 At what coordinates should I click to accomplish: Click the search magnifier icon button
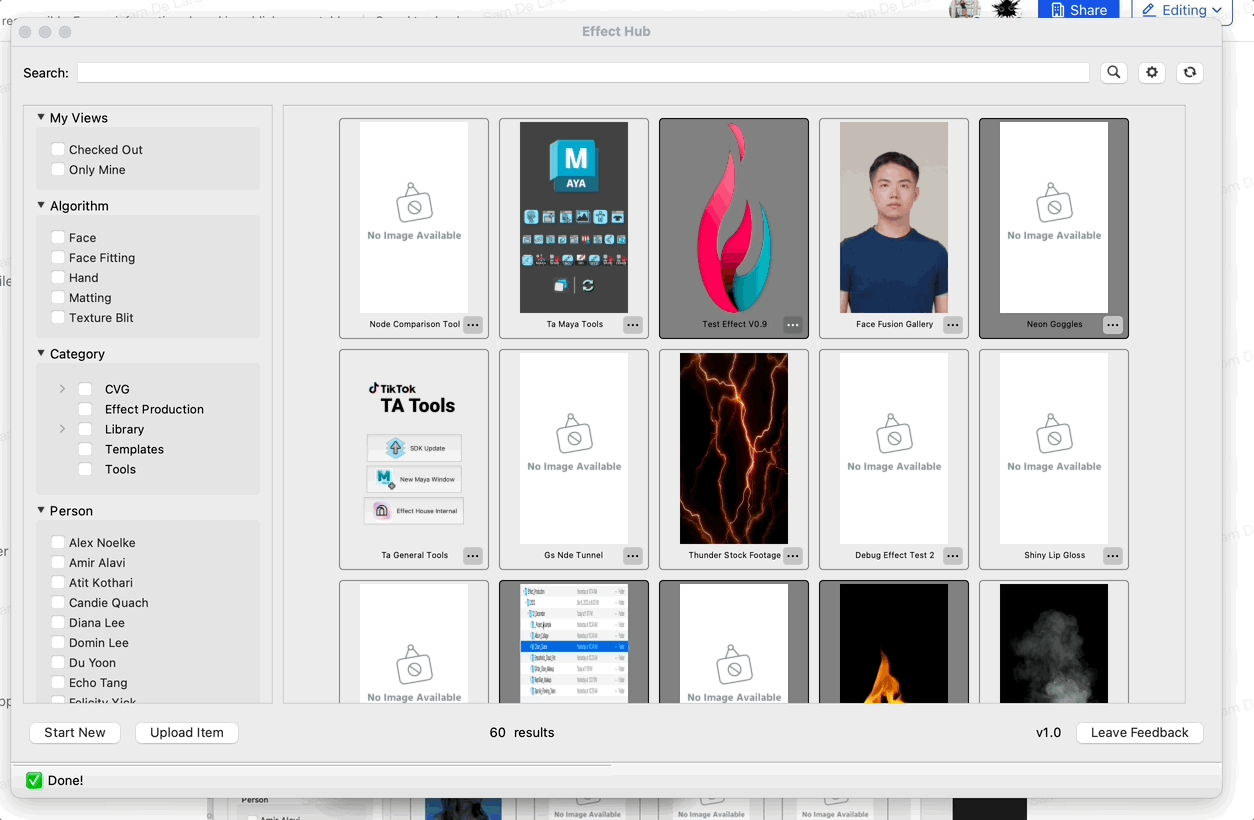[x=1113, y=72]
